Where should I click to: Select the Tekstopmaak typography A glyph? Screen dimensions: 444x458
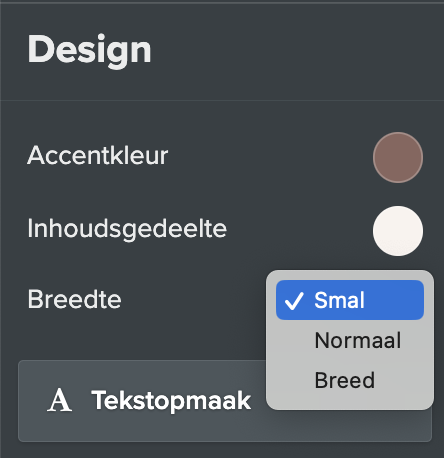[59, 400]
